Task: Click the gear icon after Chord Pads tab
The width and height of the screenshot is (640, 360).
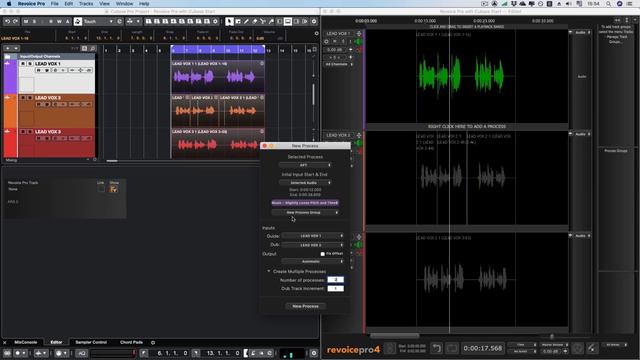Action: [x=153, y=342]
